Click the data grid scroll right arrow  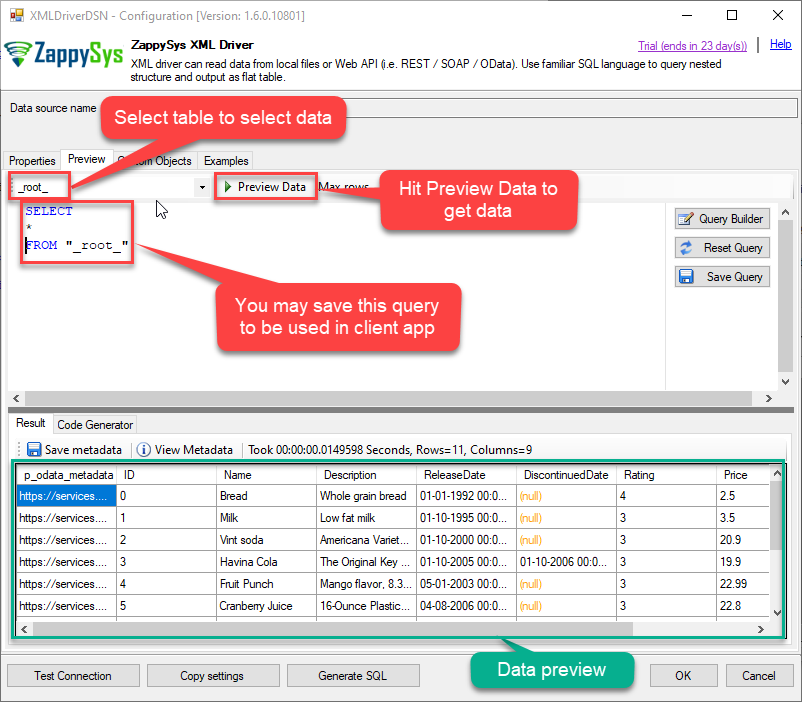[761, 629]
